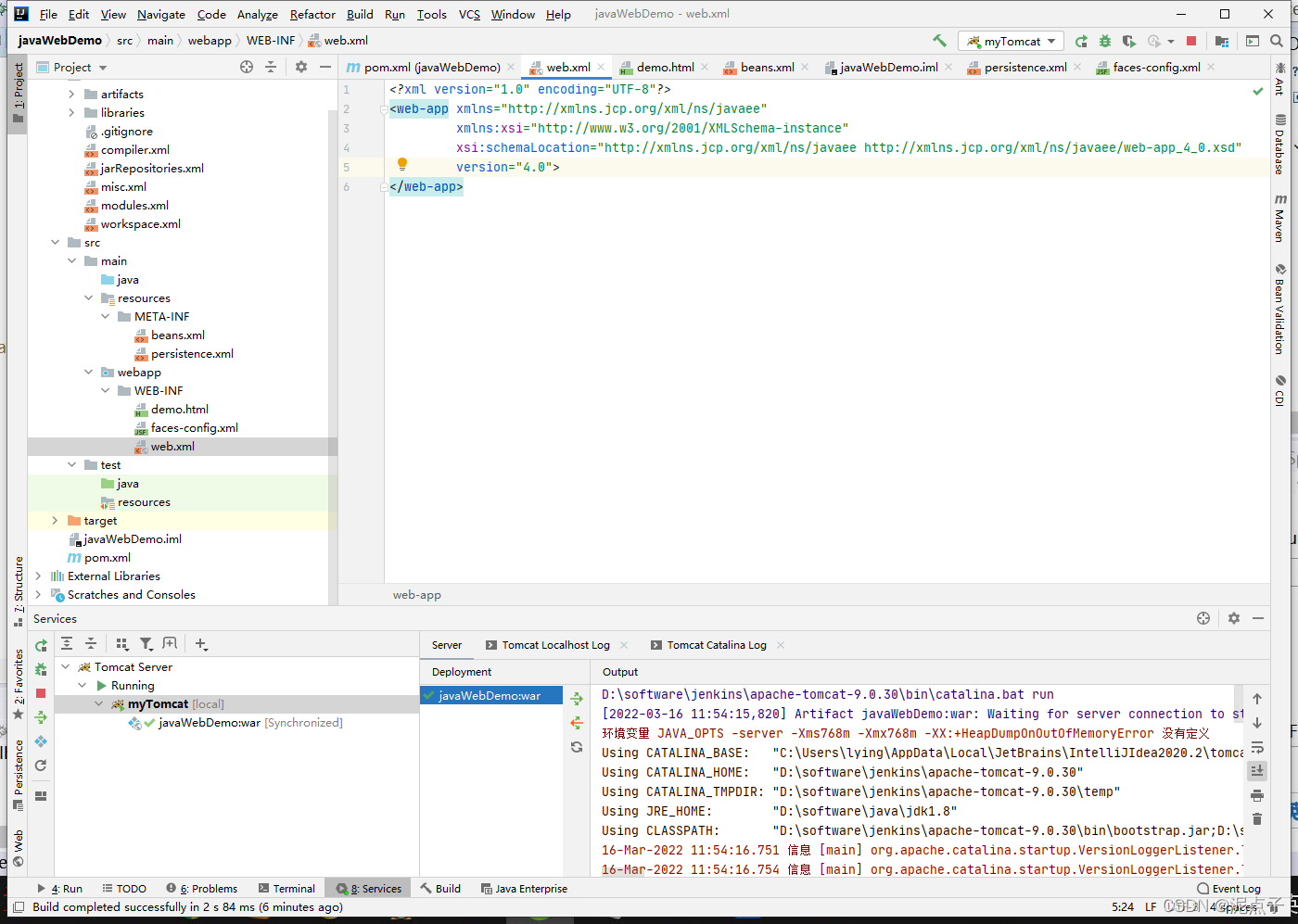This screenshot has height=924, width=1298.
Task: Open Event Log from status bar
Action: pos(1228,888)
